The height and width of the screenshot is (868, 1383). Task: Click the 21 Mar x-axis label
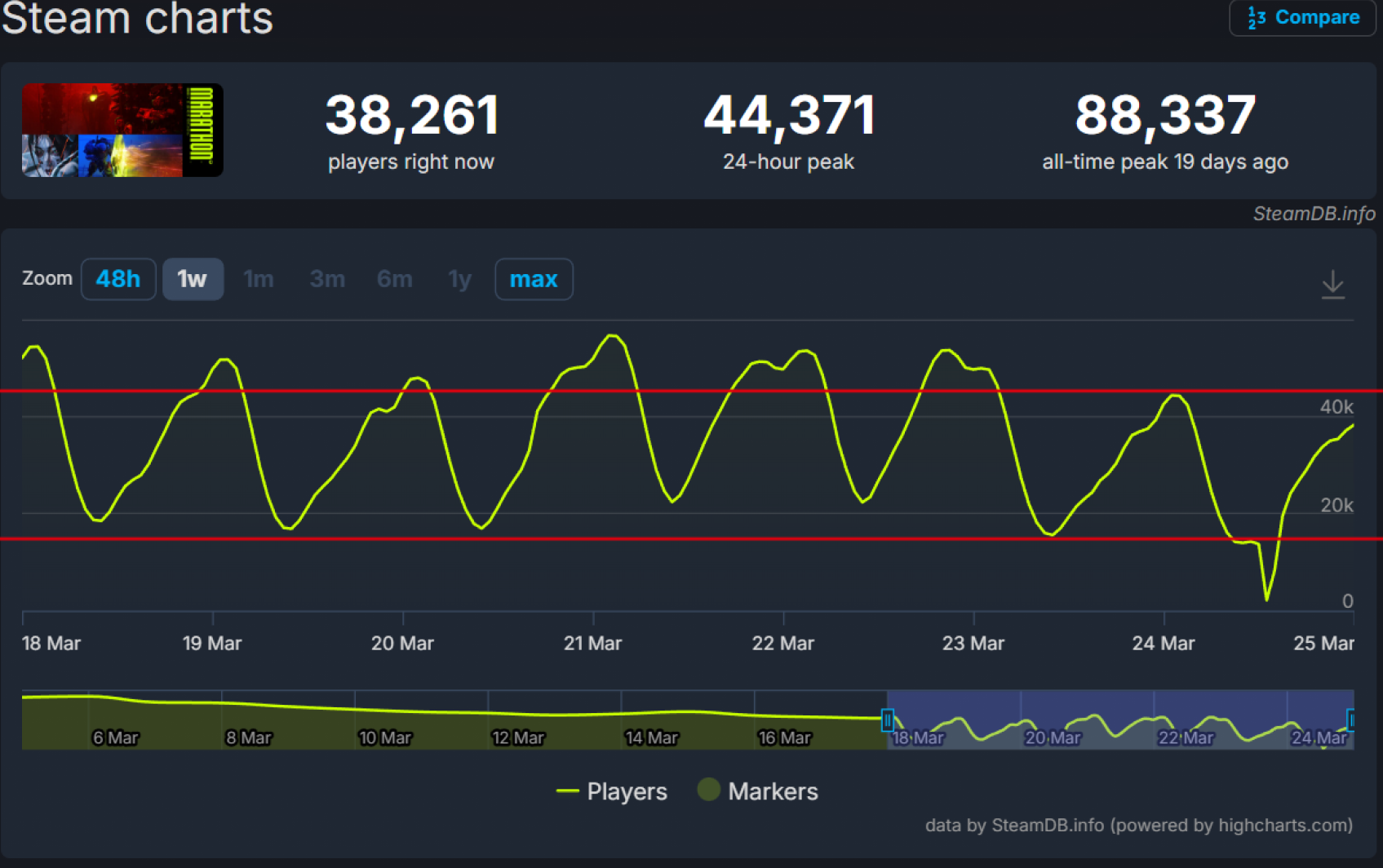(x=592, y=644)
